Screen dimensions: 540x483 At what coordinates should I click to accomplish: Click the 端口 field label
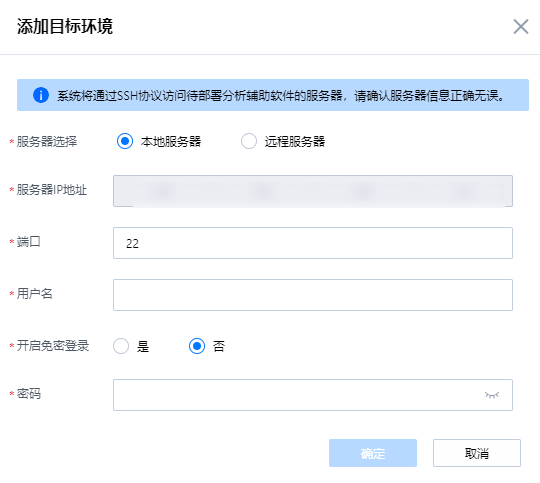point(29,242)
